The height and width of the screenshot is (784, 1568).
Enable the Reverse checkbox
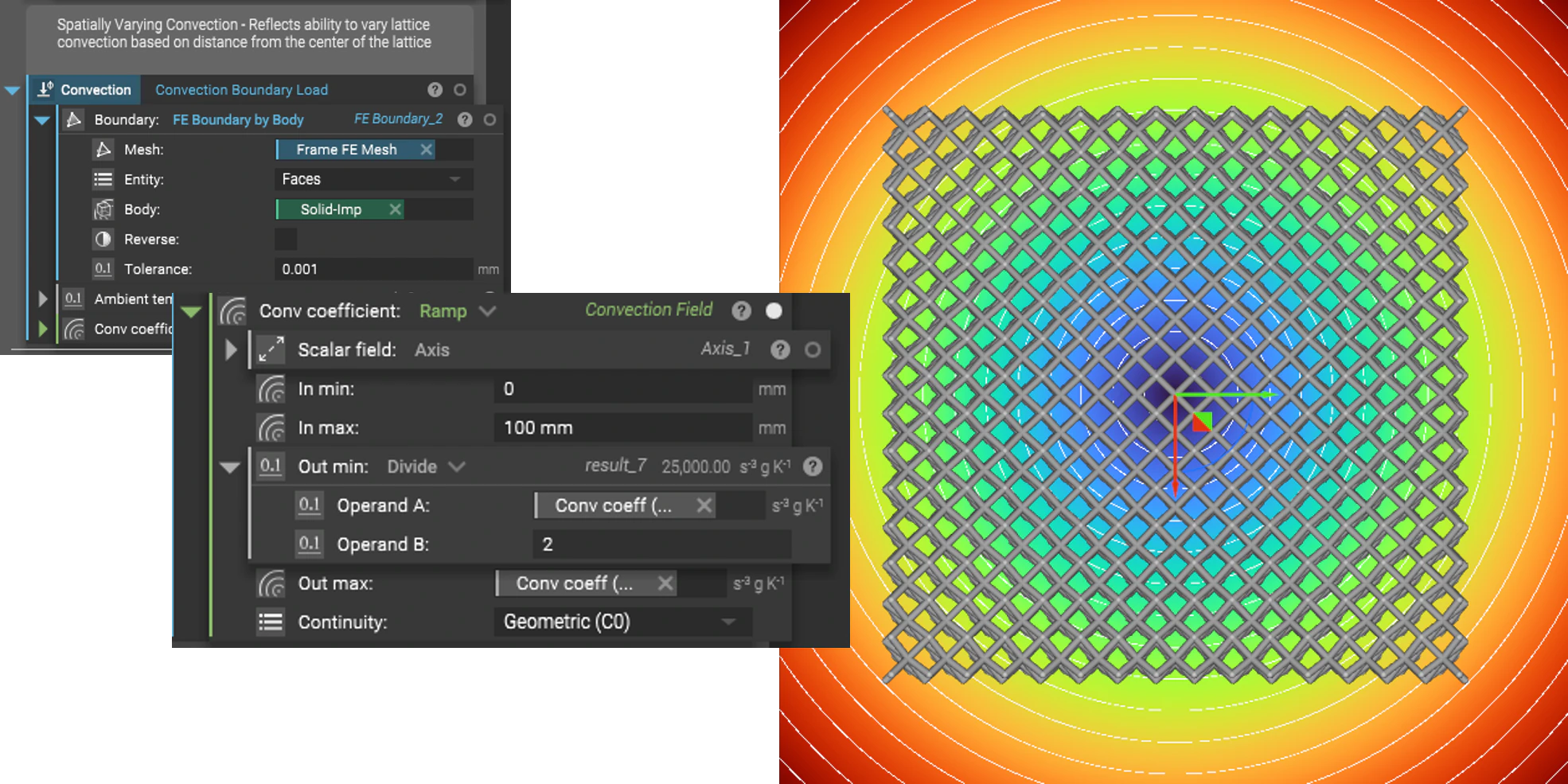[x=285, y=239]
